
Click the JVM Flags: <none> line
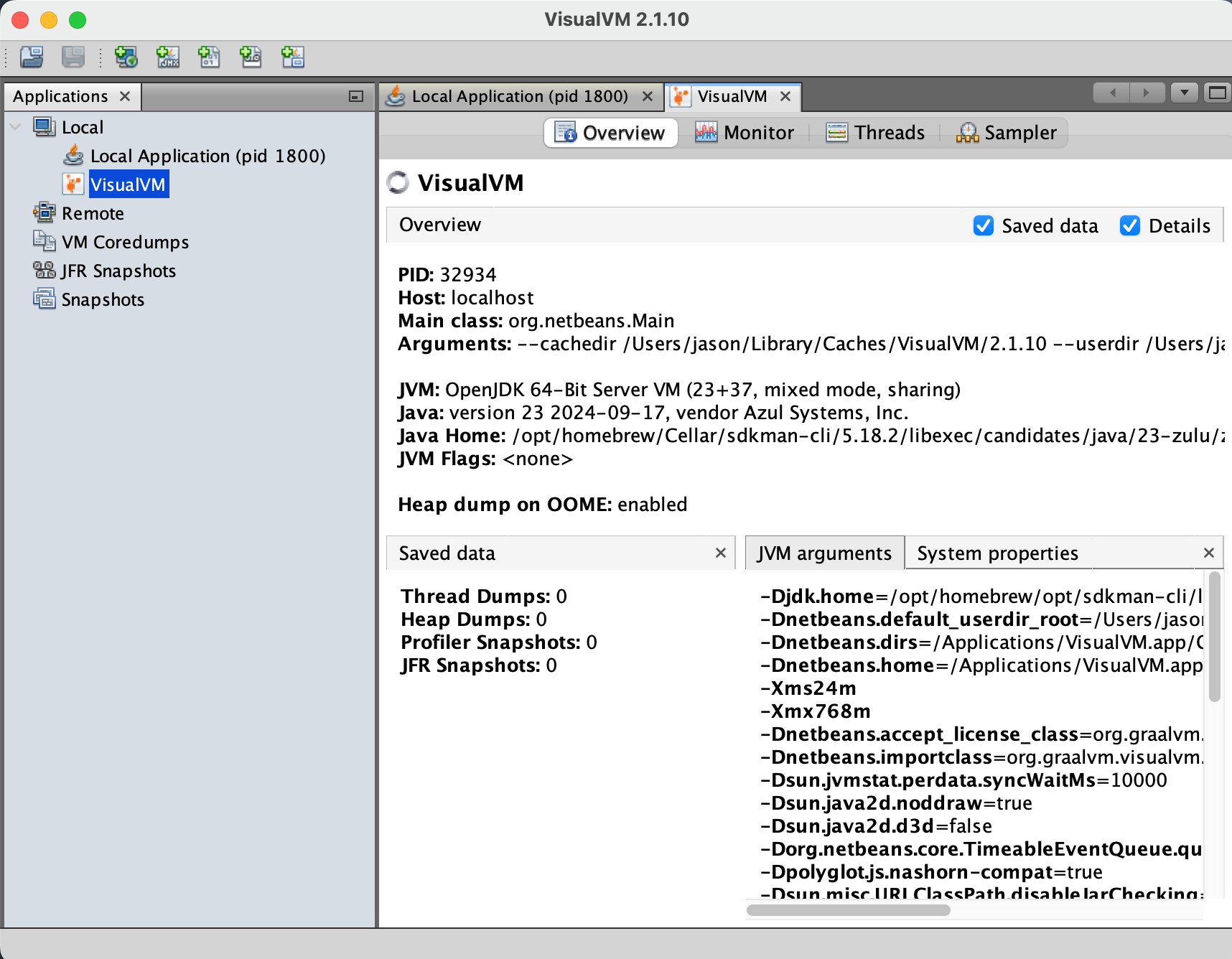485,459
